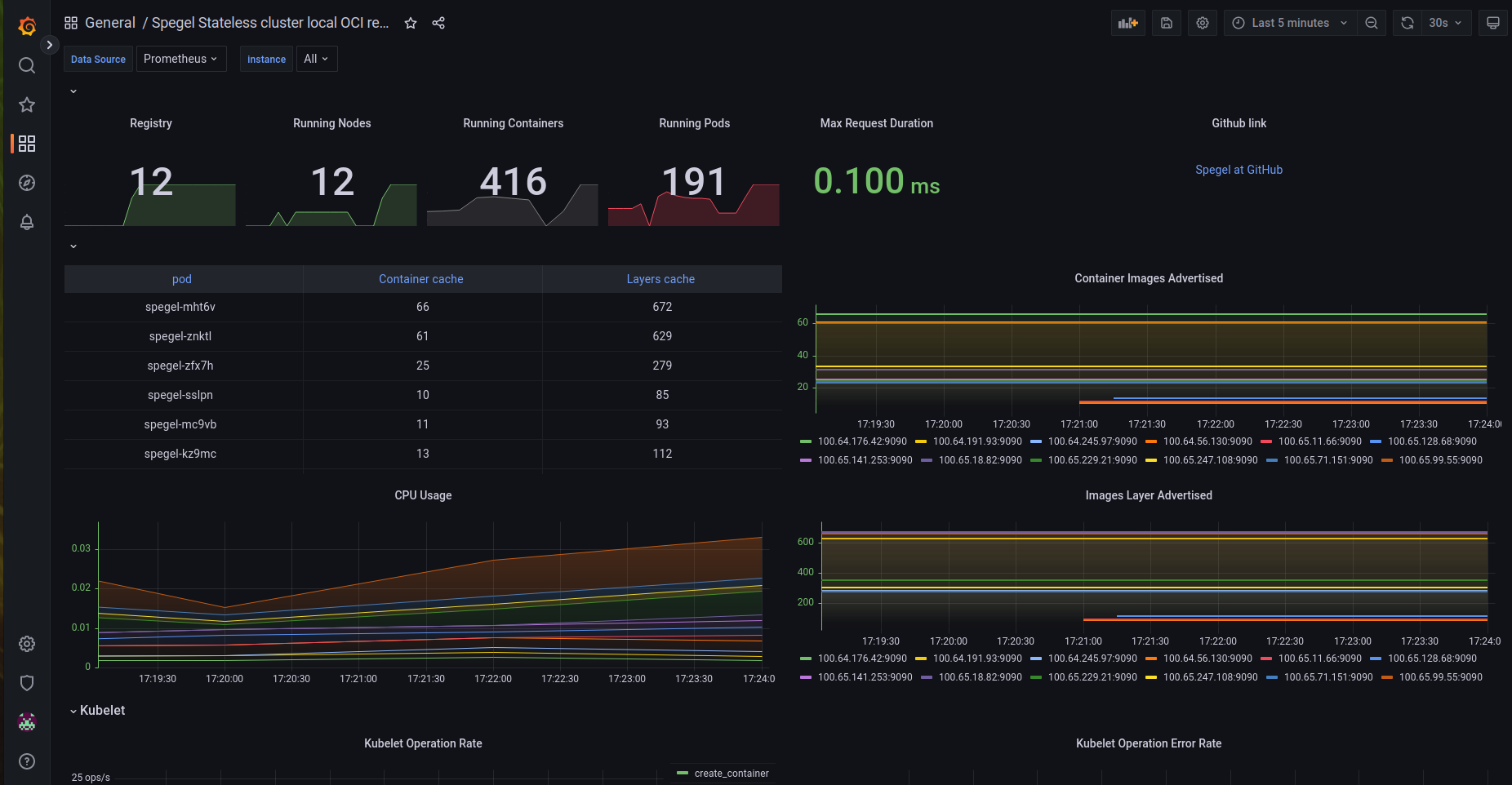Open the instance All dropdown
Viewport: 1512px width, 785px height.
coord(317,59)
